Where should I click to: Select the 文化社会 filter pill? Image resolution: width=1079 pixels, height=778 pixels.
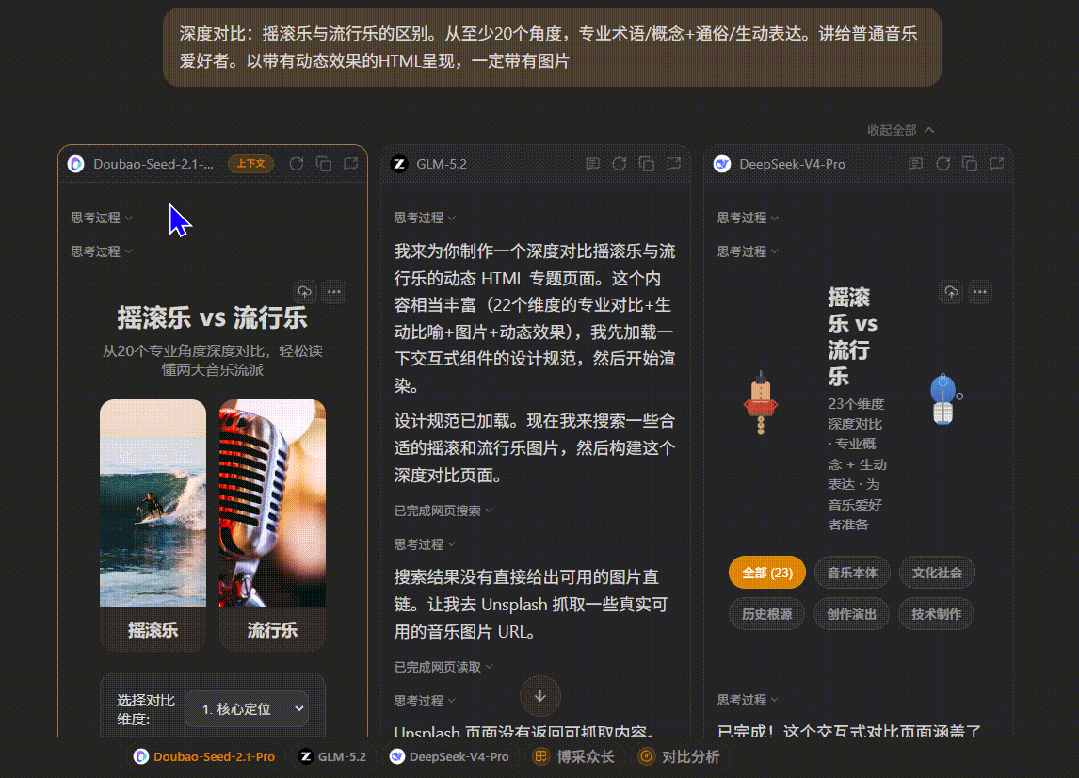point(937,572)
